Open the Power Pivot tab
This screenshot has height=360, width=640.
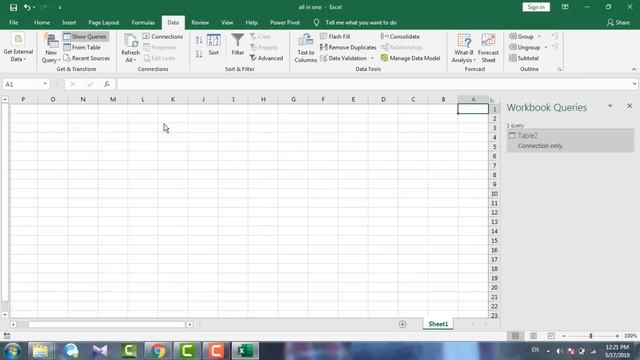(x=285, y=22)
